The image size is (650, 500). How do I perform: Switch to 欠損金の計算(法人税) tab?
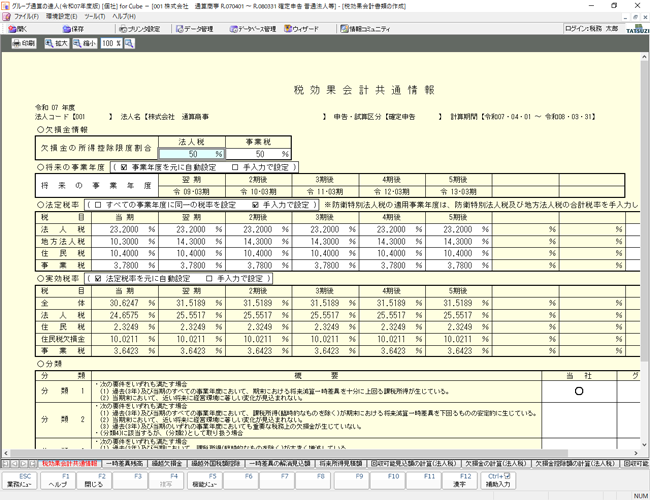(495, 464)
